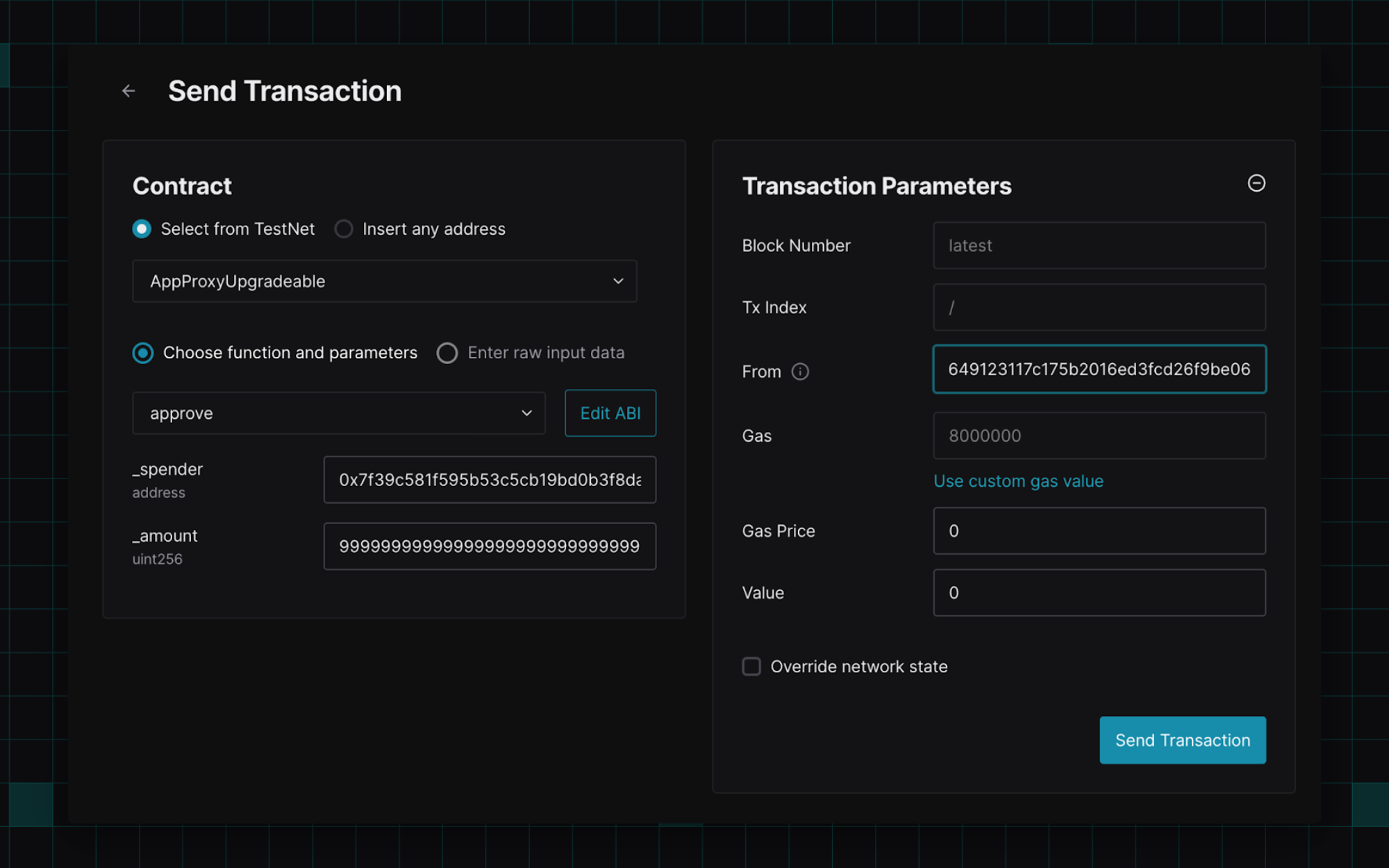The image size is (1389, 868).
Task: Click 'Use custom gas value' link
Action: tap(1018, 481)
